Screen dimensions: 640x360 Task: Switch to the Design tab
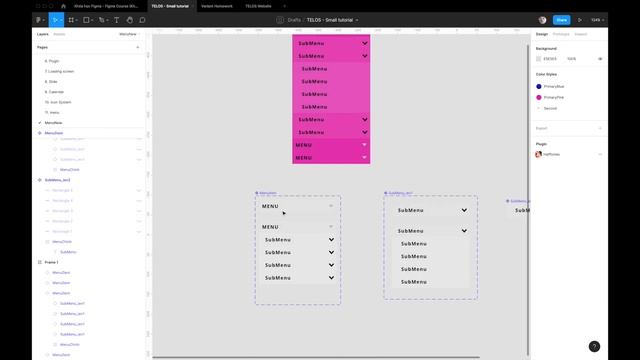coord(542,34)
